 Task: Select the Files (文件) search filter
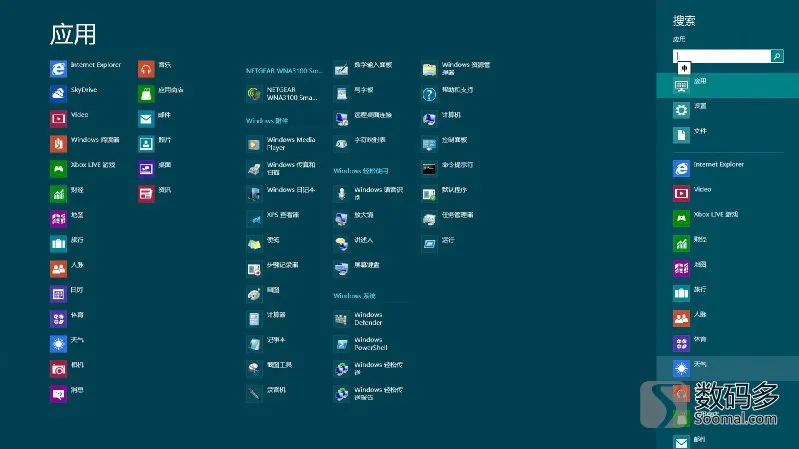pyautogui.click(x=728, y=135)
